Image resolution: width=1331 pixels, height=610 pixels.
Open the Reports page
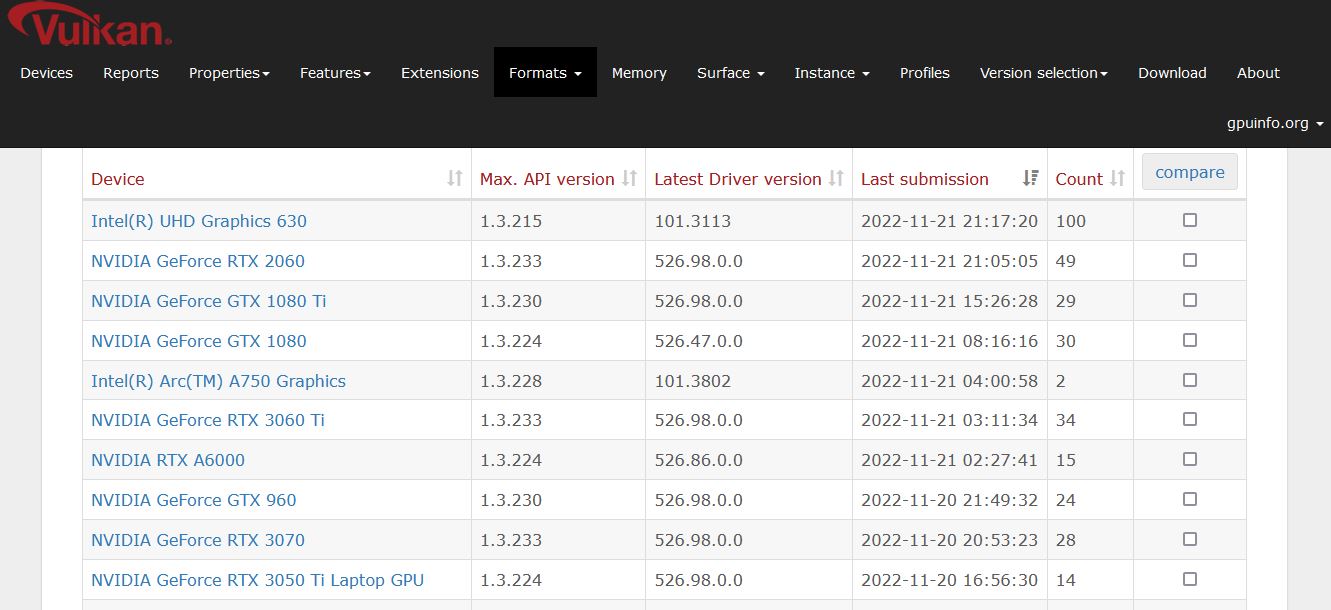[131, 73]
